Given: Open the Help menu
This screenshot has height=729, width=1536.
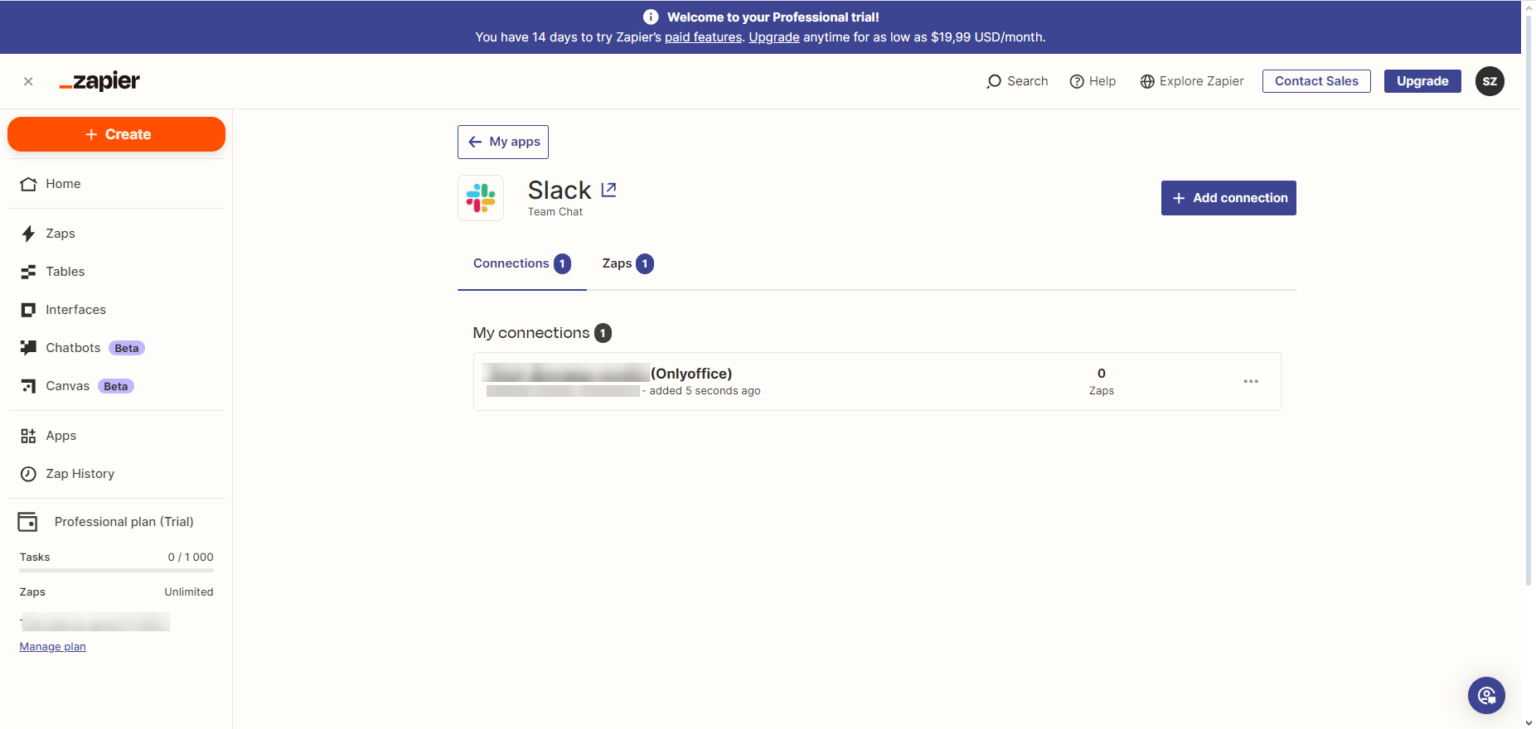Looking at the screenshot, I should [x=1093, y=81].
